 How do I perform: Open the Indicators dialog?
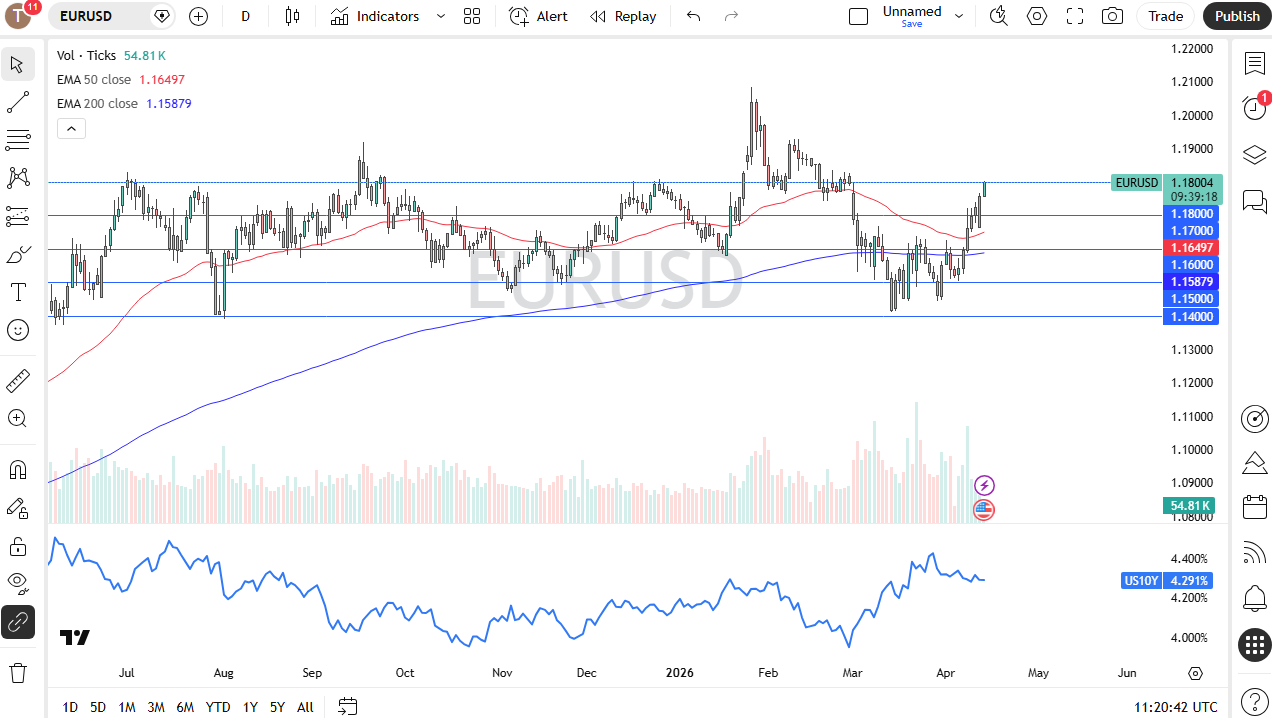tap(375, 16)
